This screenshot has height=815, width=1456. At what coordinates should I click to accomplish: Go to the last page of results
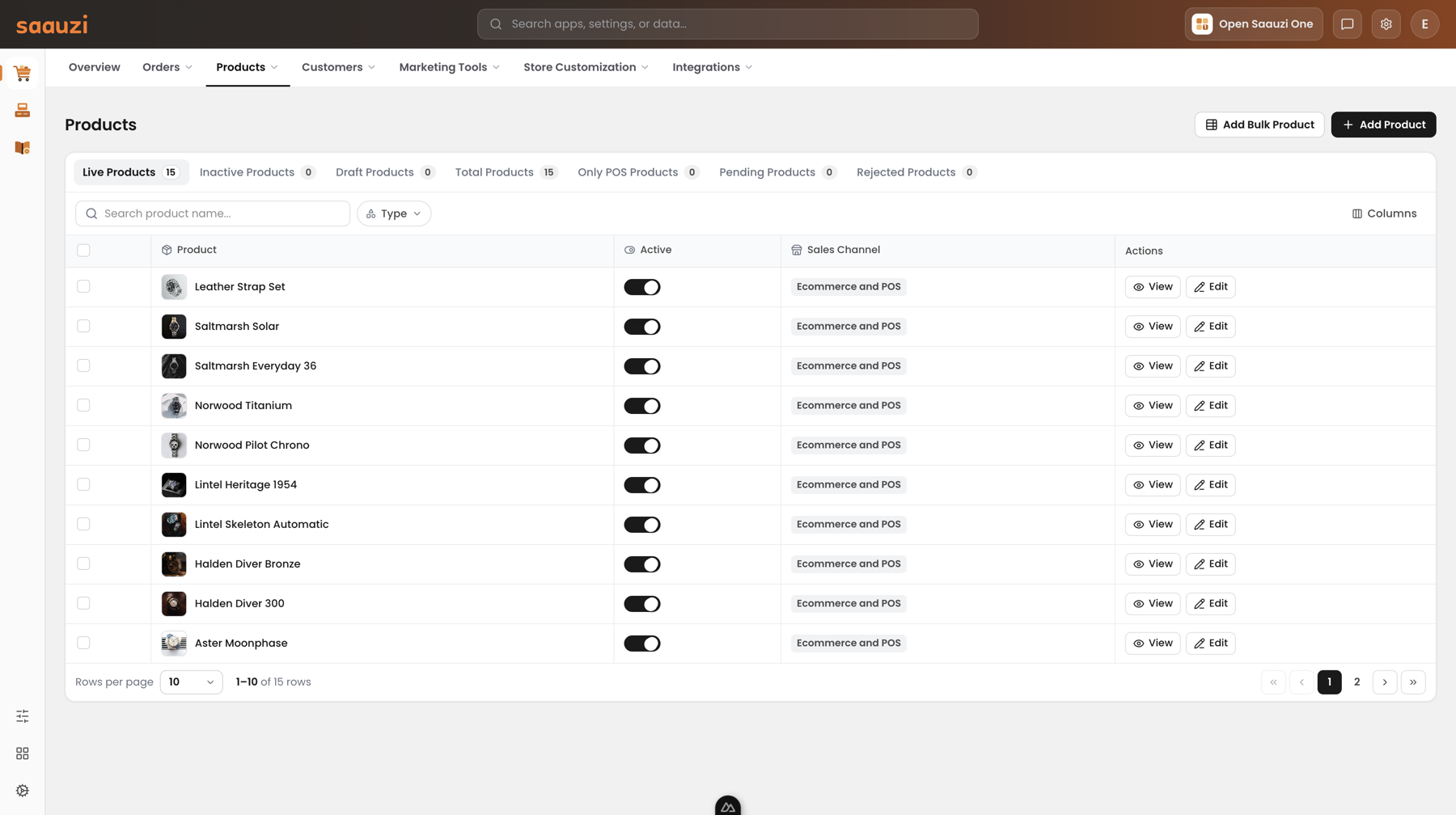pos(1412,682)
